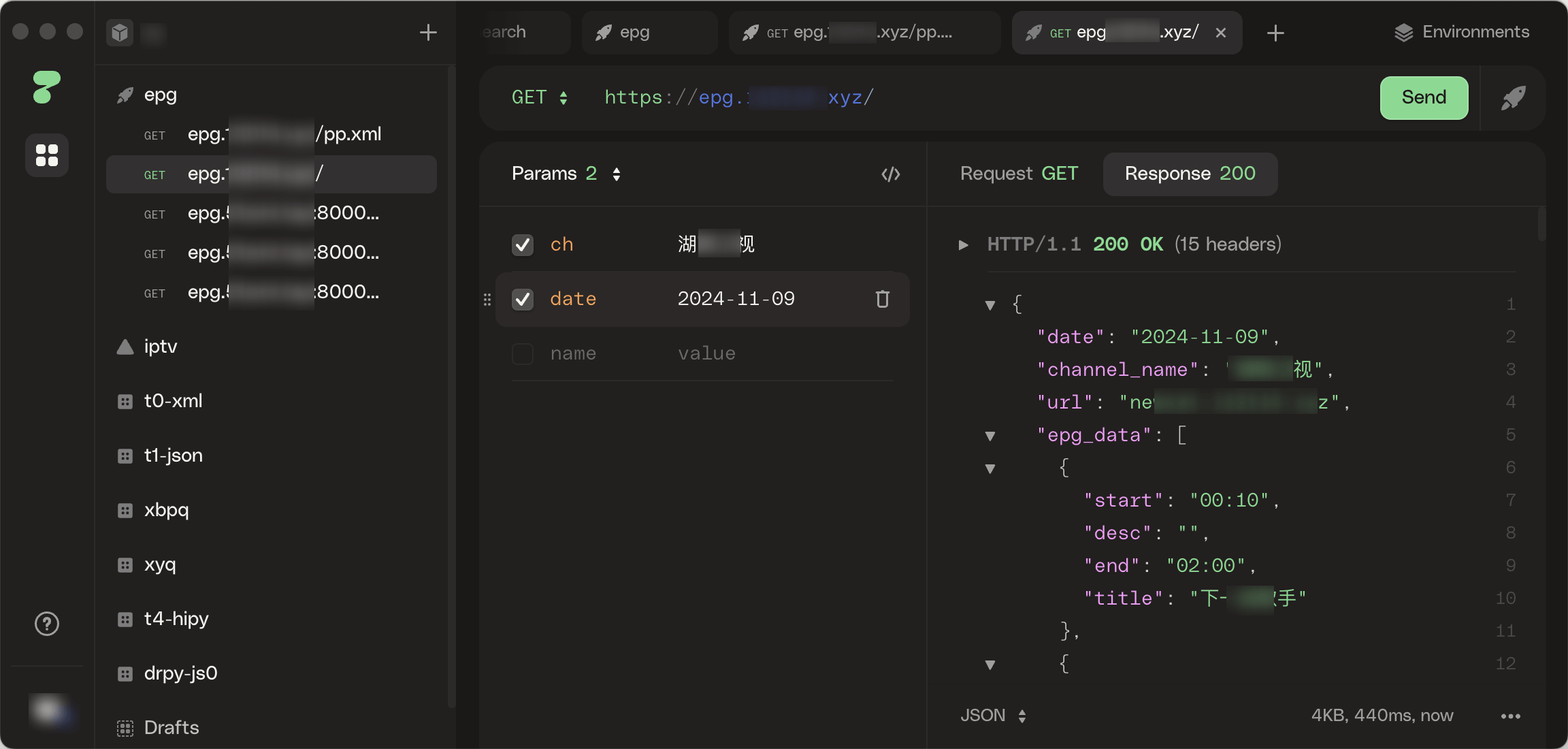Switch to the Request GET tab
1568x749 pixels.
pyautogui.click(x=1018, y=174)
